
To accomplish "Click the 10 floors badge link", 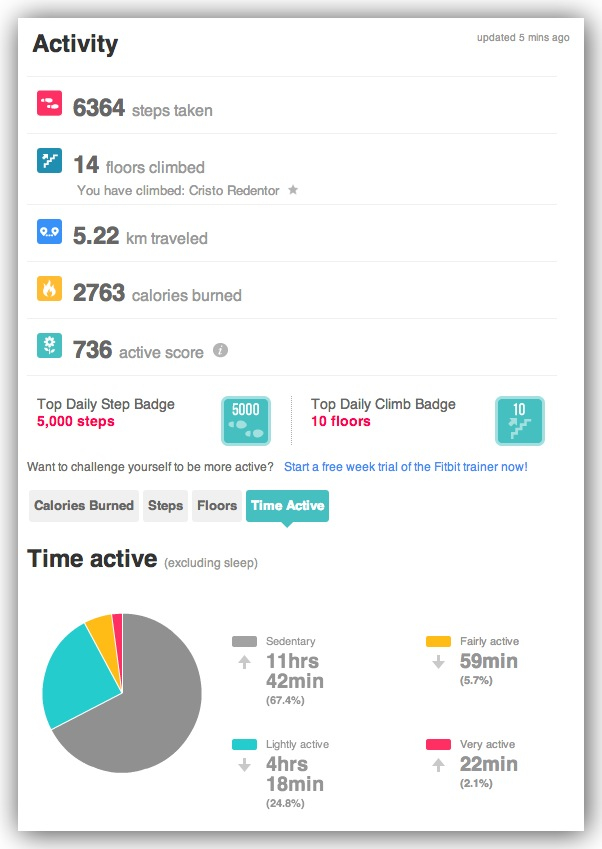I will pos(341,421).
